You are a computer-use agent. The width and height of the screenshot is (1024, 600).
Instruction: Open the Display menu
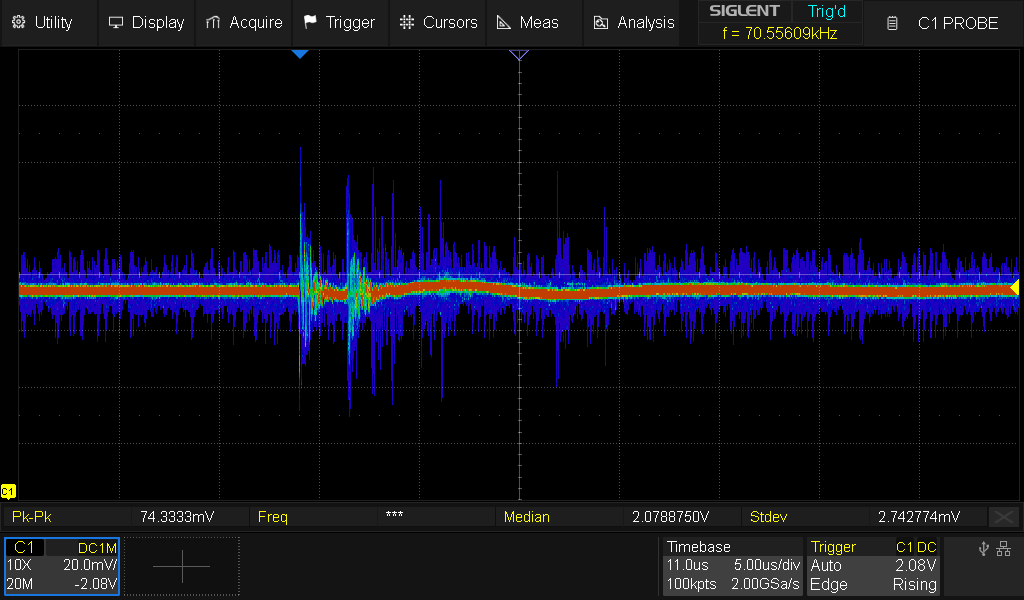pyautogui.click(x=146, y=22)
